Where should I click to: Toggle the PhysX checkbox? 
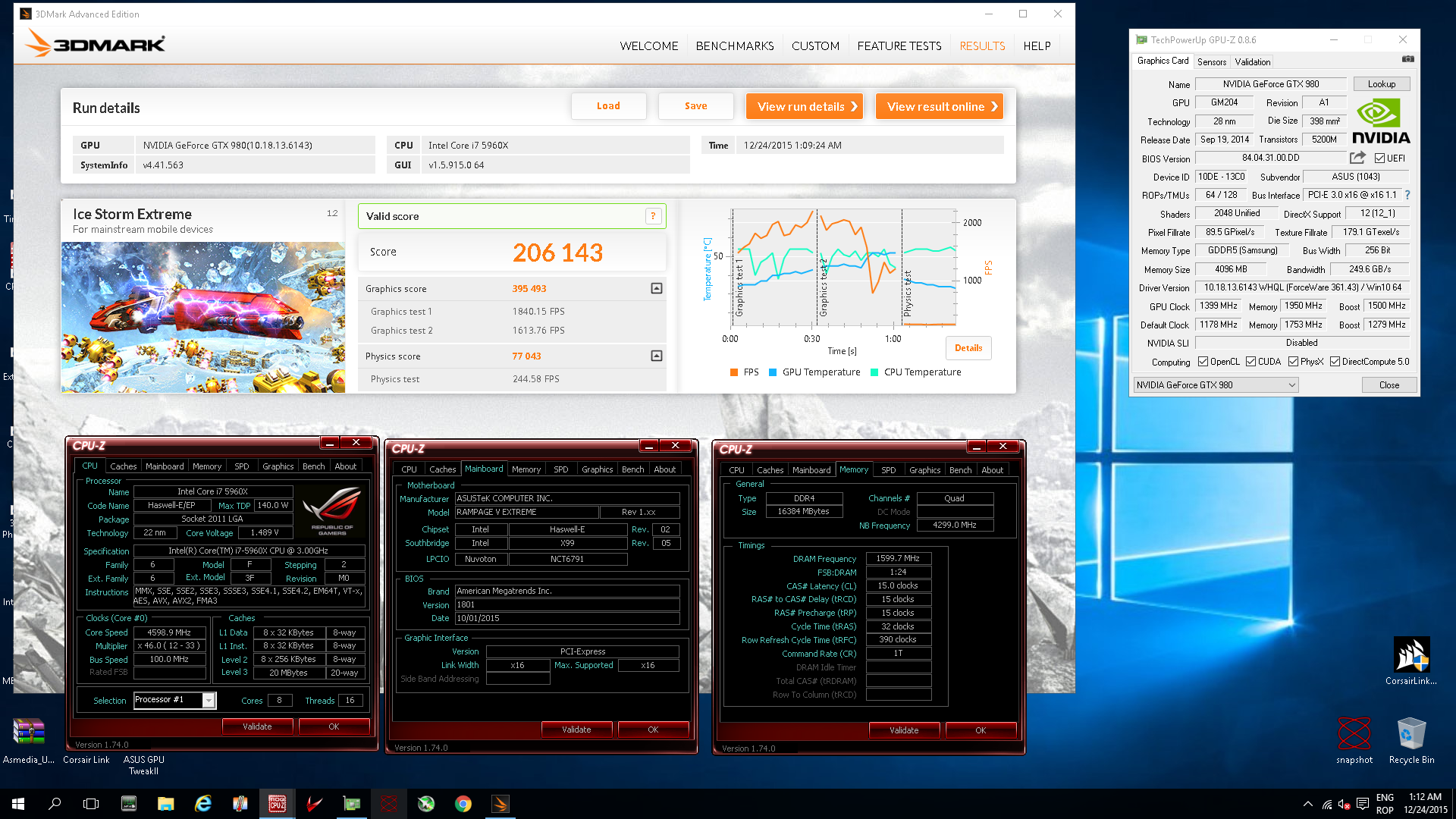coord(1293,362)
